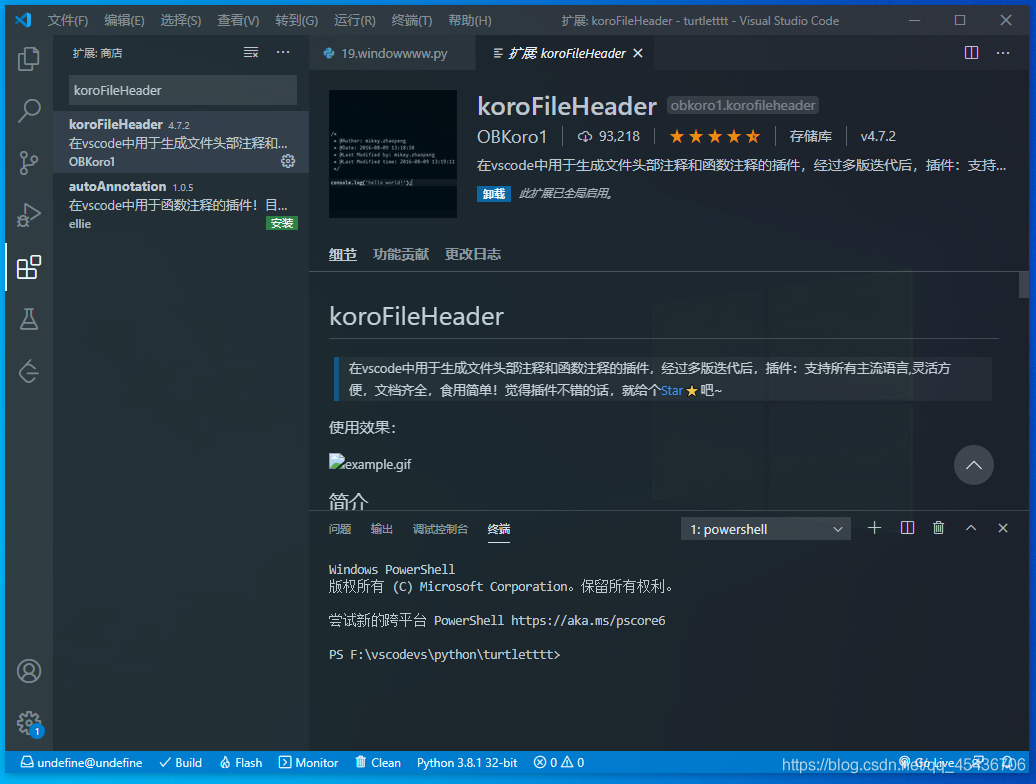Screen dimensions: 1036x784
Task: Select autoAnnotation in extension list
Action: click(x=181, y=204)
